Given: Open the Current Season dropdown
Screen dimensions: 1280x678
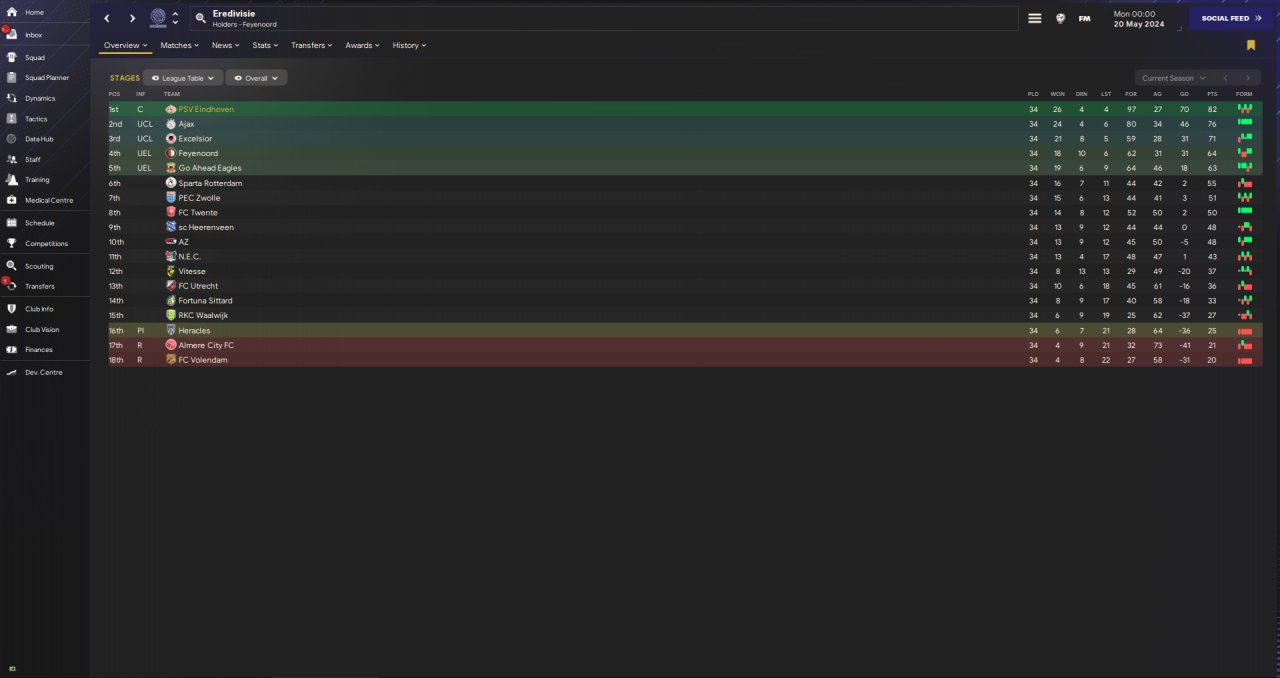Looking at the screenshot, I should point(1174,78).
